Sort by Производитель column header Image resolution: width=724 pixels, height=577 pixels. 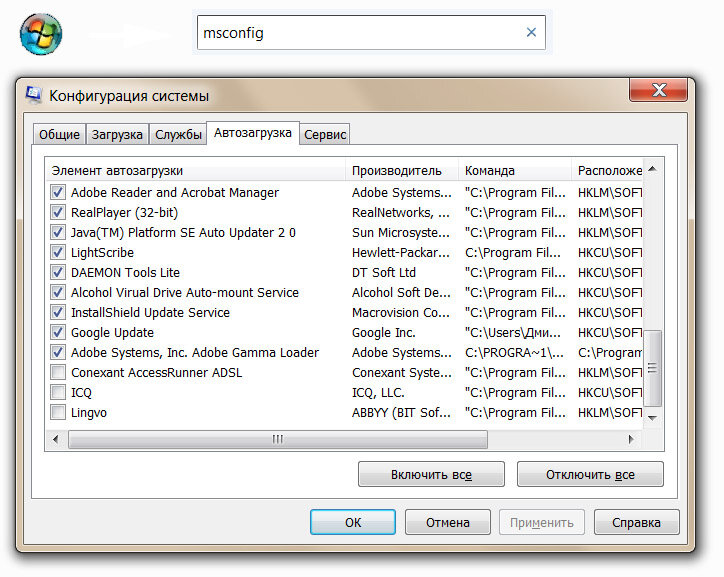[x=402, y=170]
